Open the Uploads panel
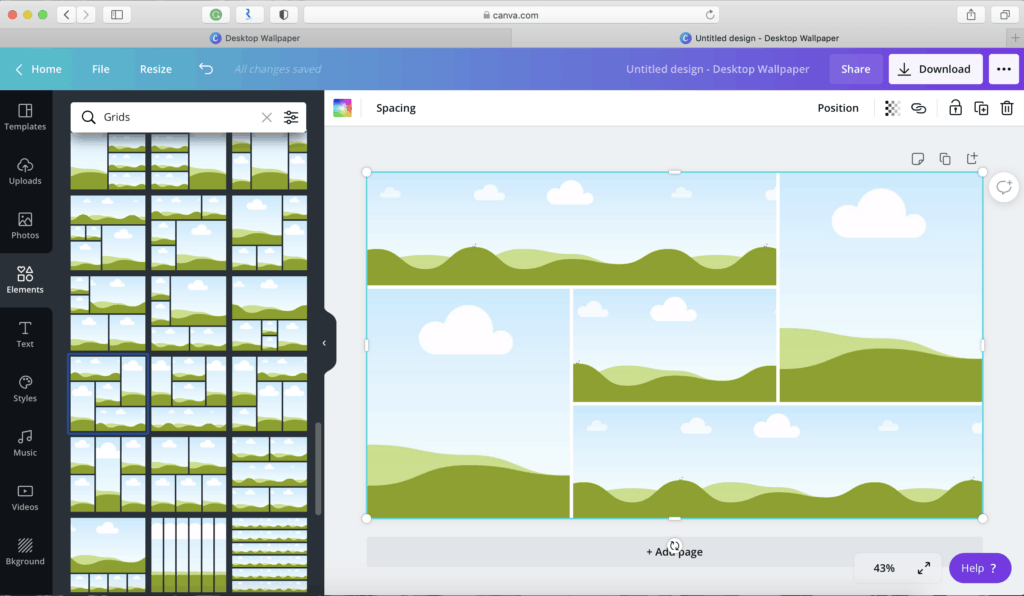This screenshot has height=596, width=1024. (25, 171)
